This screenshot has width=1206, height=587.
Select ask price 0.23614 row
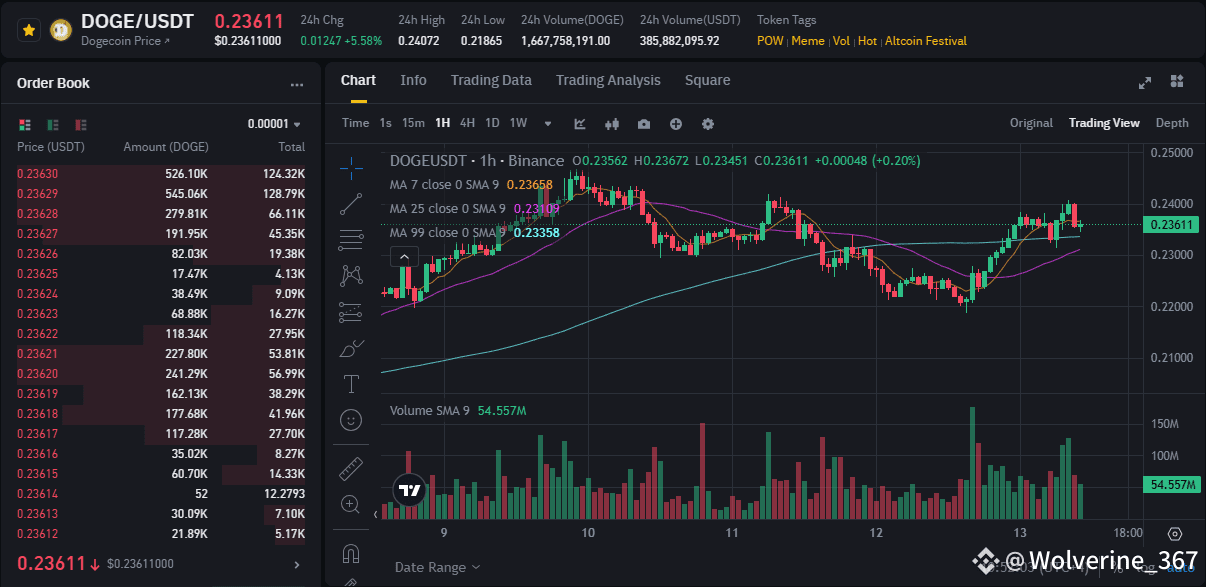coord(161,493)
